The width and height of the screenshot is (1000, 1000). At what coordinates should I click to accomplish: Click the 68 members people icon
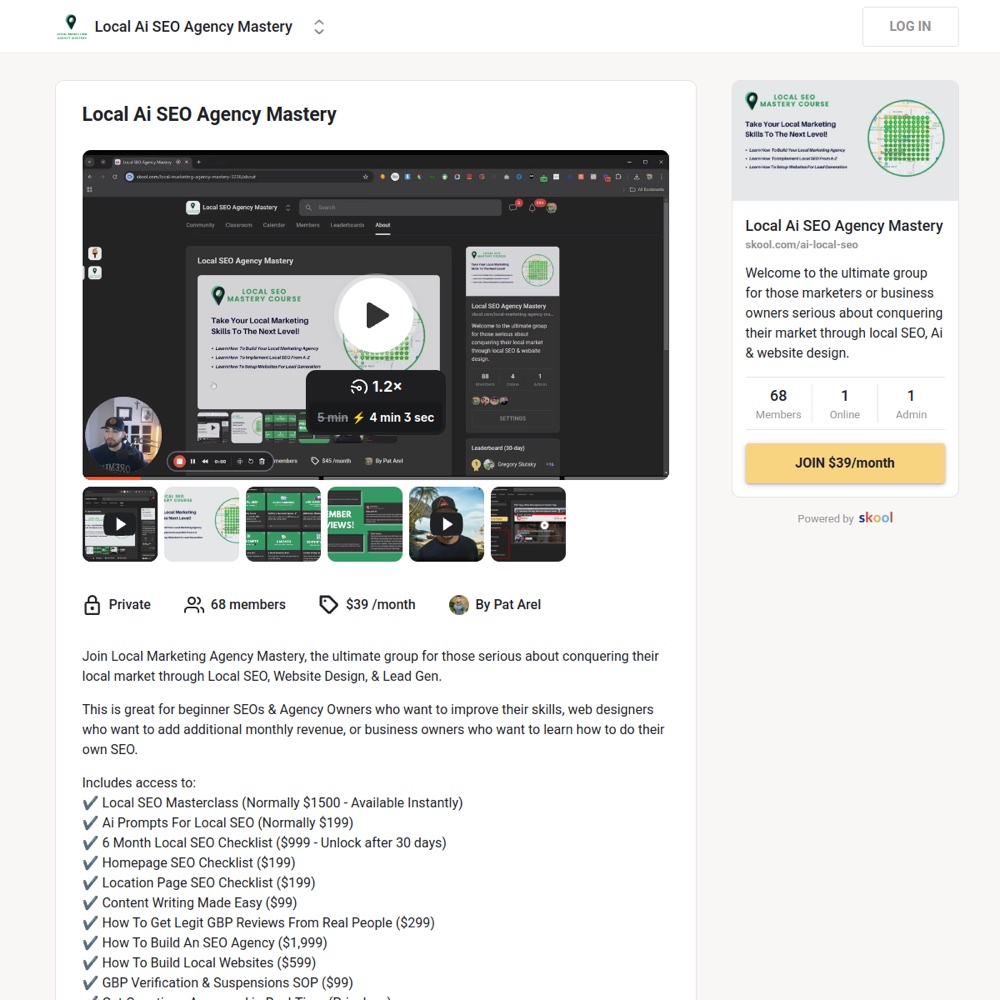193,605
